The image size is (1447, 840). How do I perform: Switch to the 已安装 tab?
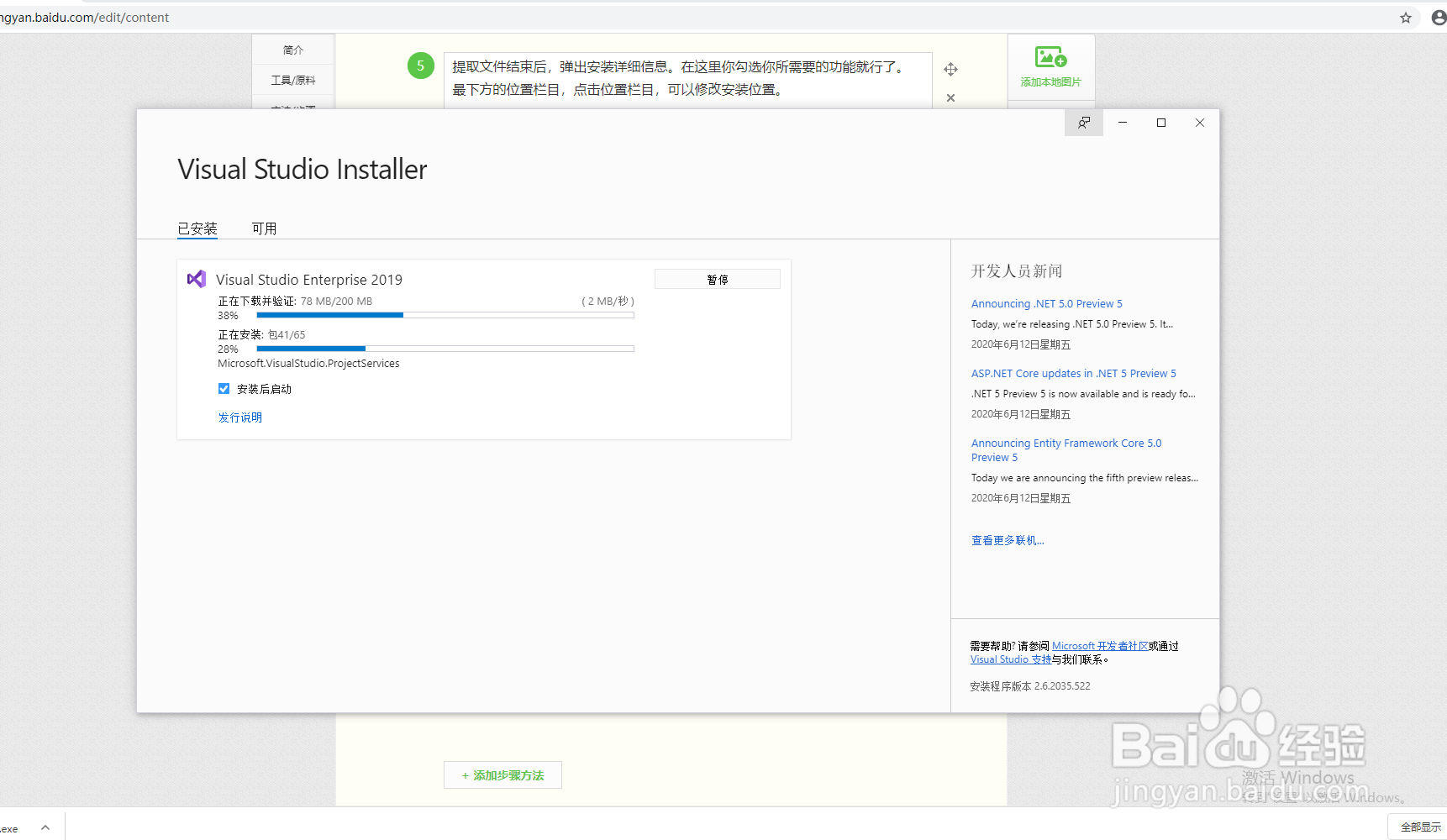[197, 228]
